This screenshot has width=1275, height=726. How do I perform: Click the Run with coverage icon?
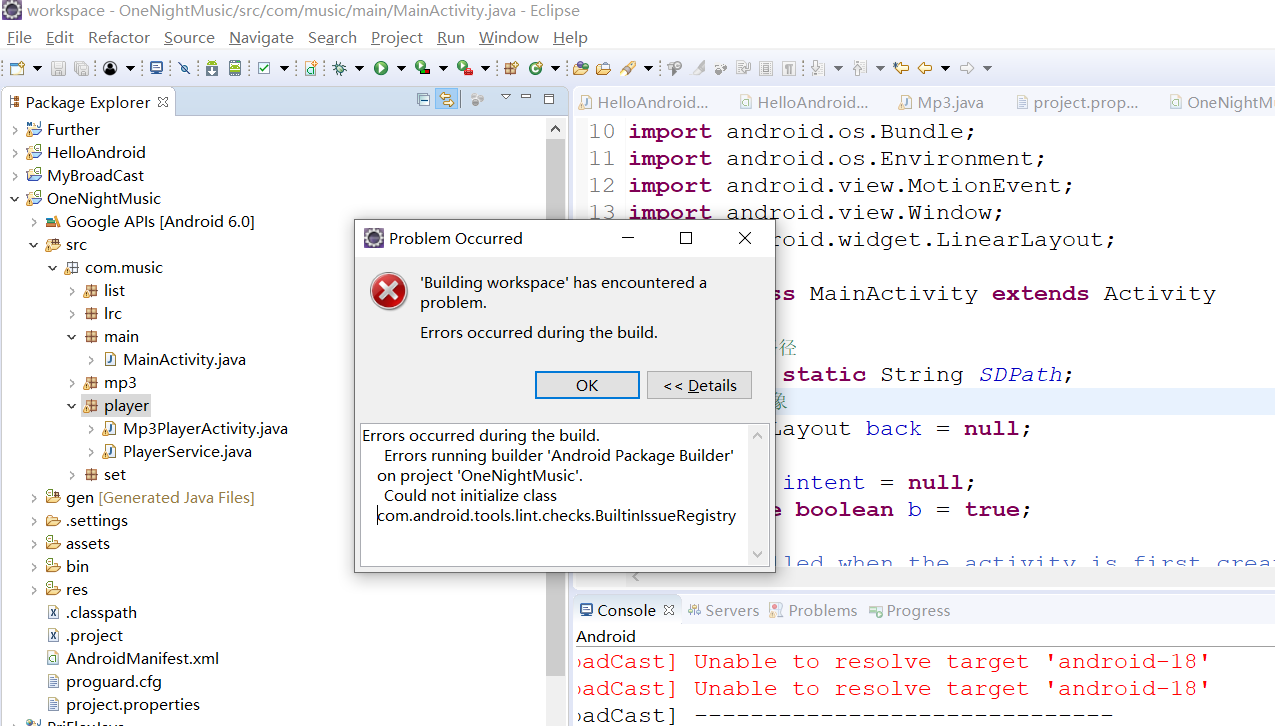click(422, 68)
